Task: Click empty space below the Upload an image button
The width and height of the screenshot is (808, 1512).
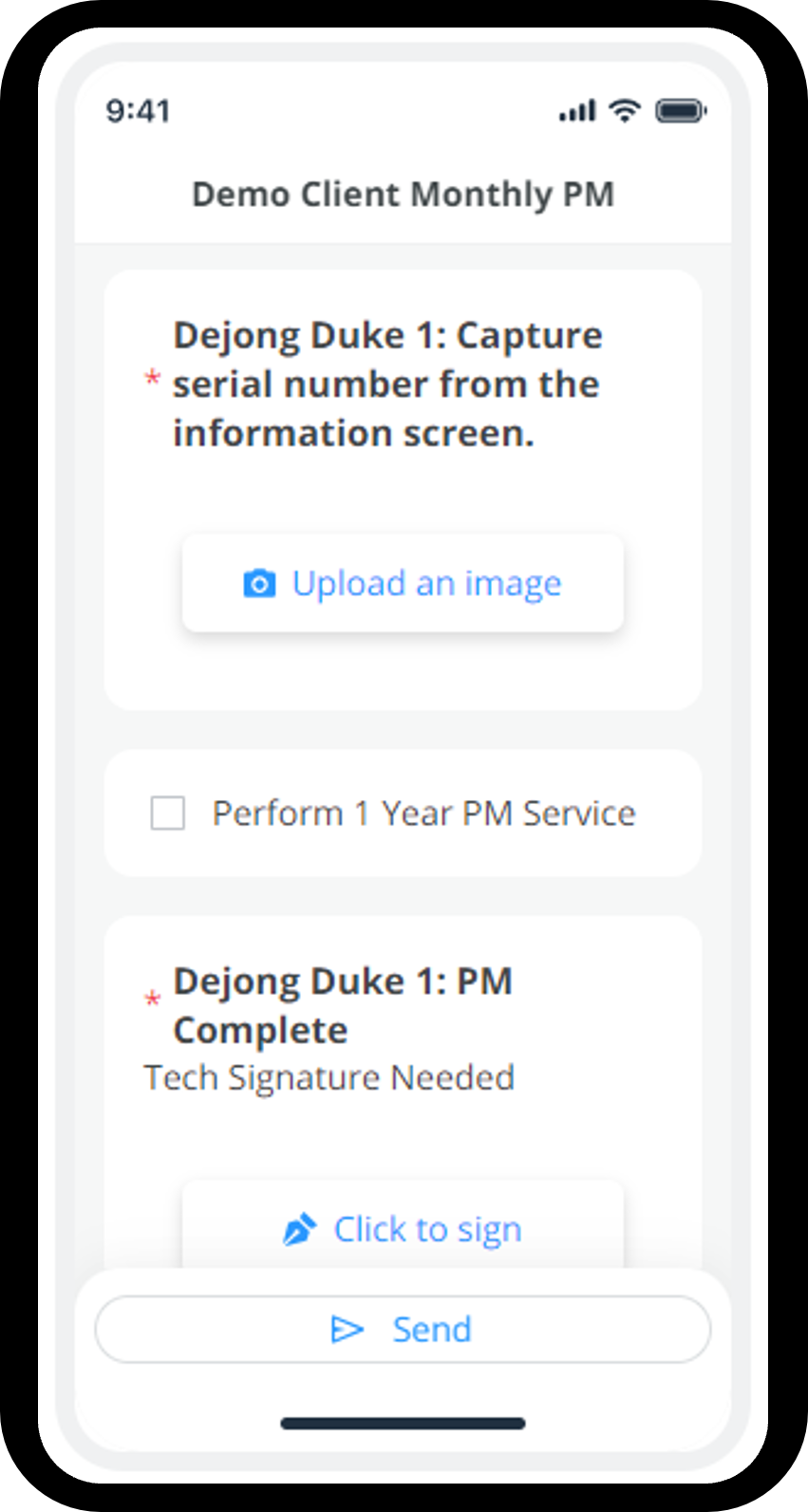Action: 403,672
